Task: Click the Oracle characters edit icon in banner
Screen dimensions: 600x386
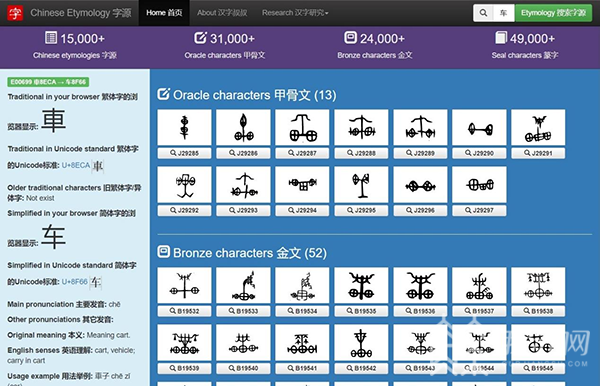Action: (200, 38)
